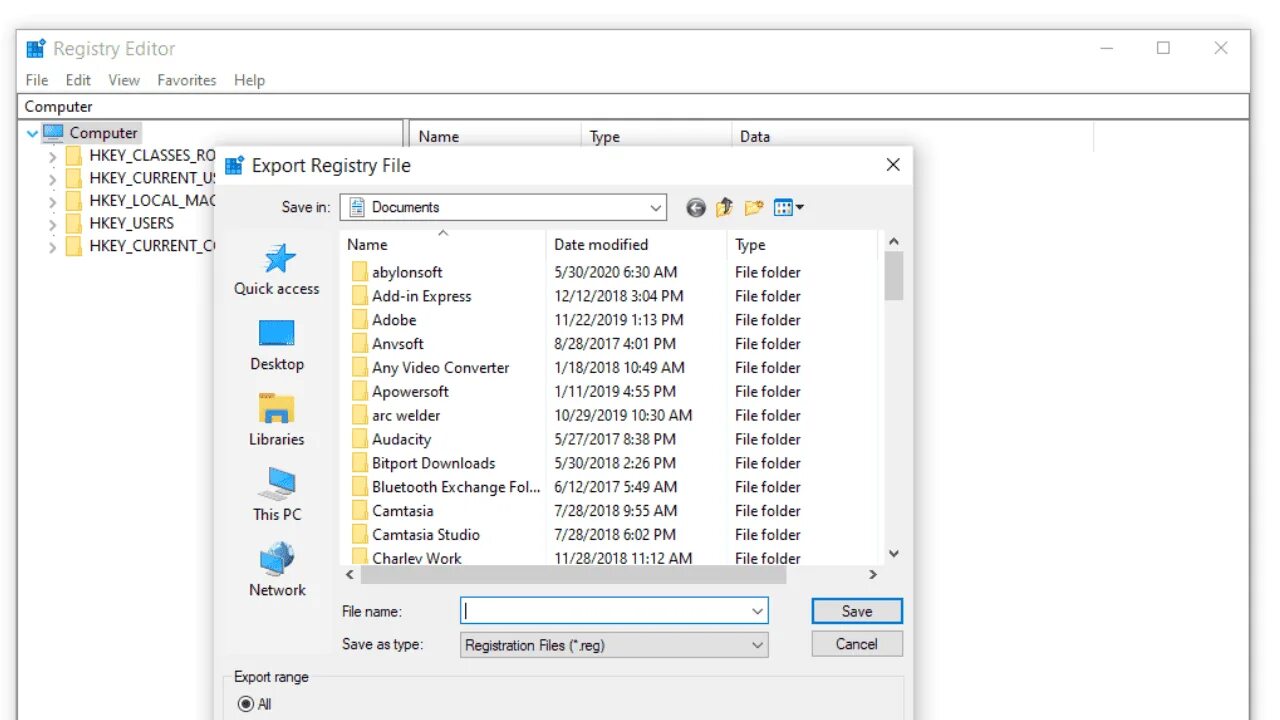Click the horizontal scrollbar thumb in file list

(x=572, y=575)
